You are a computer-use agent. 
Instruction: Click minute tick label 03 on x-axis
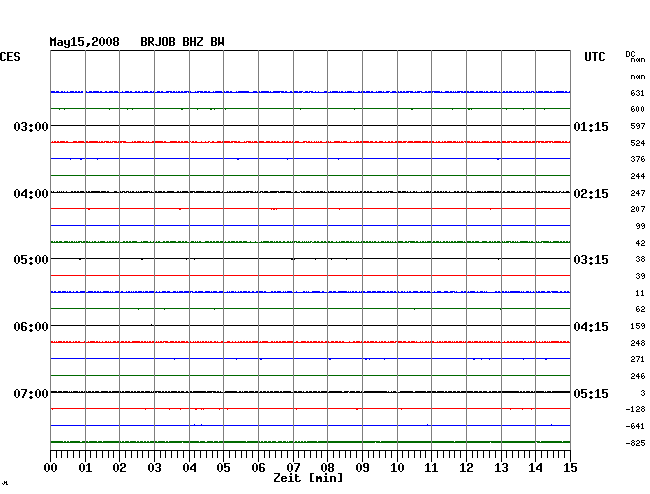pyautogui.click(x=154, y=468)
